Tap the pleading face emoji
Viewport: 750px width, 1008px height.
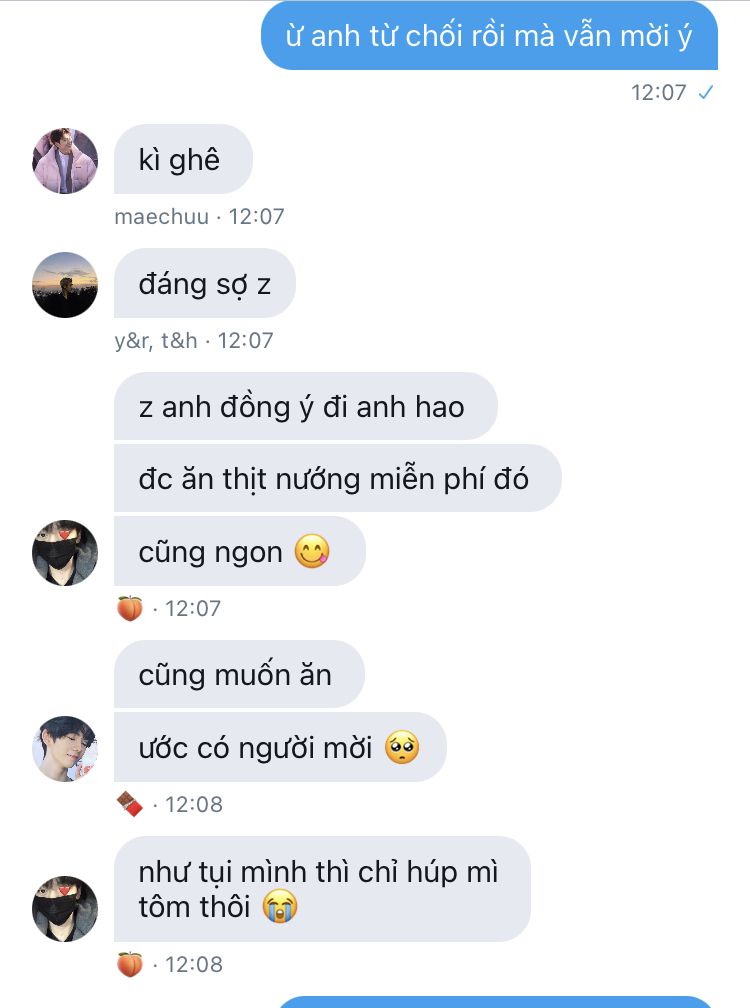(402, 748)
